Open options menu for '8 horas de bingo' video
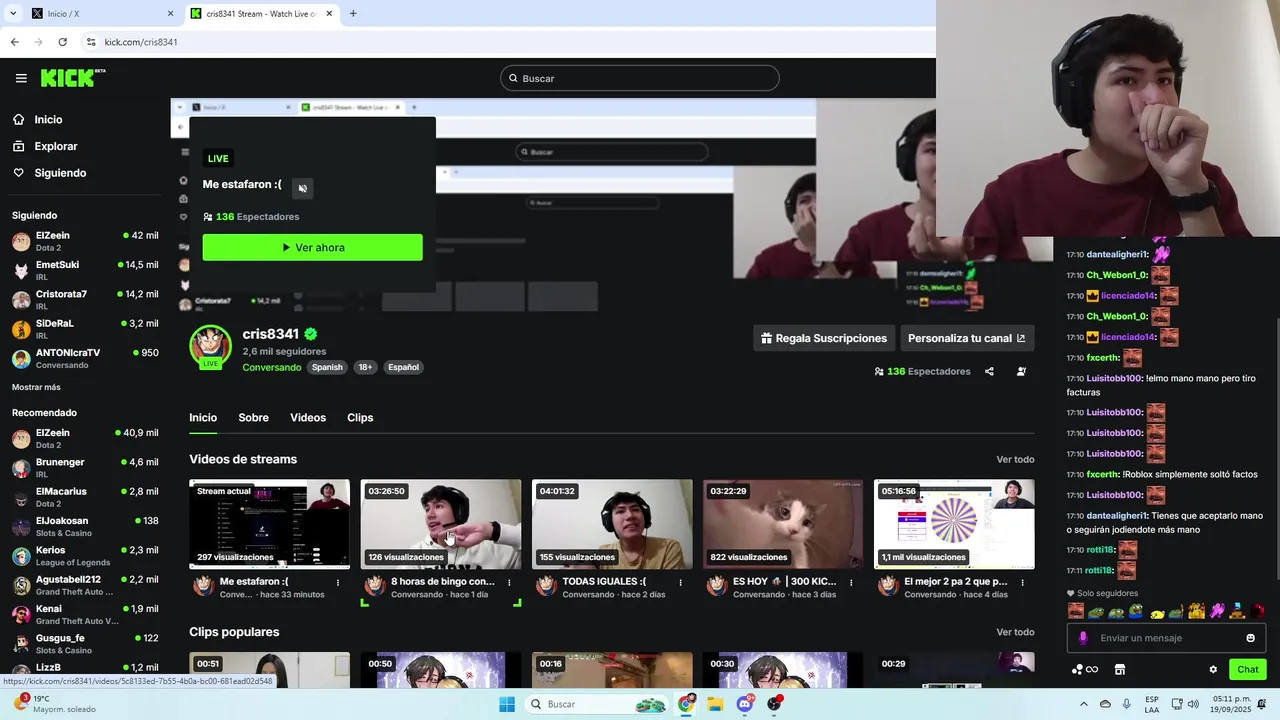1280x720 pixels. point(509,582)
